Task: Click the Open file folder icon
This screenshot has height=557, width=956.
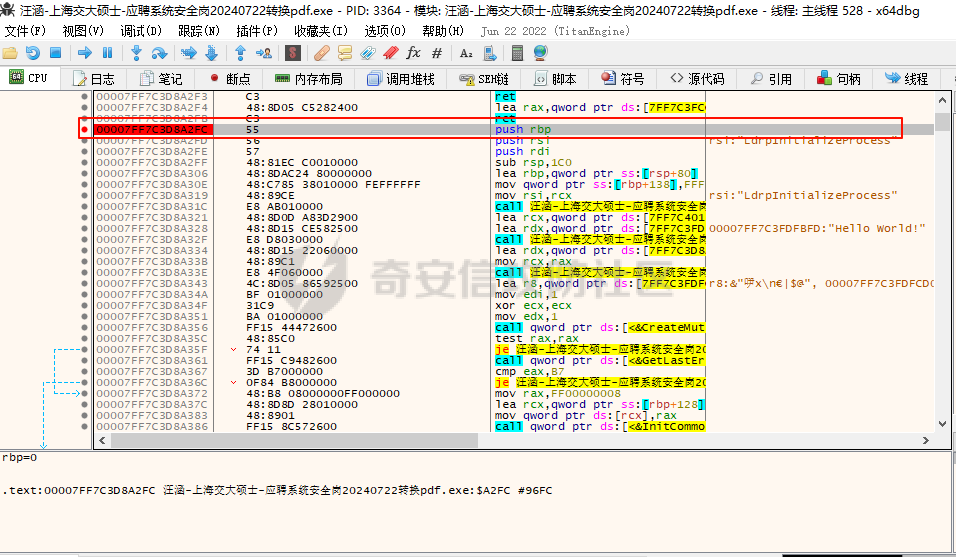Action: (10, 53)
